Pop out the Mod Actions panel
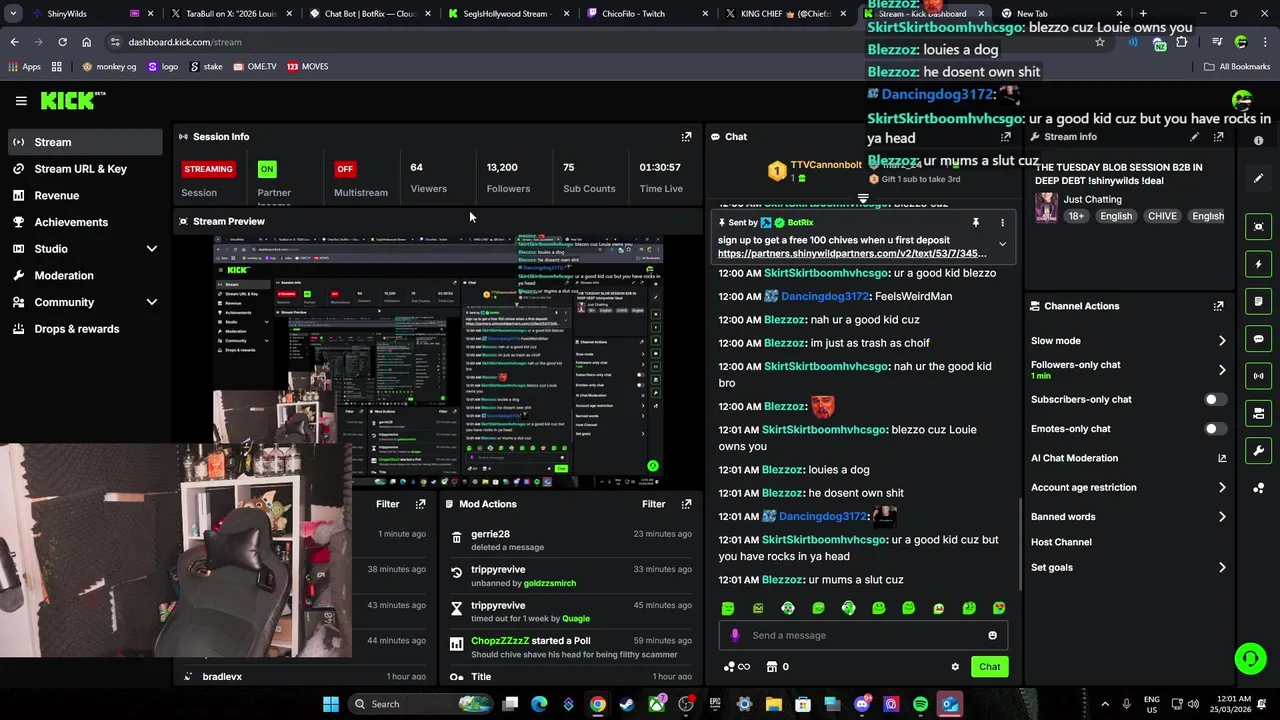The height and width of the screenshot is (720, 1280). pyautogui.click(x=686, y=504)
